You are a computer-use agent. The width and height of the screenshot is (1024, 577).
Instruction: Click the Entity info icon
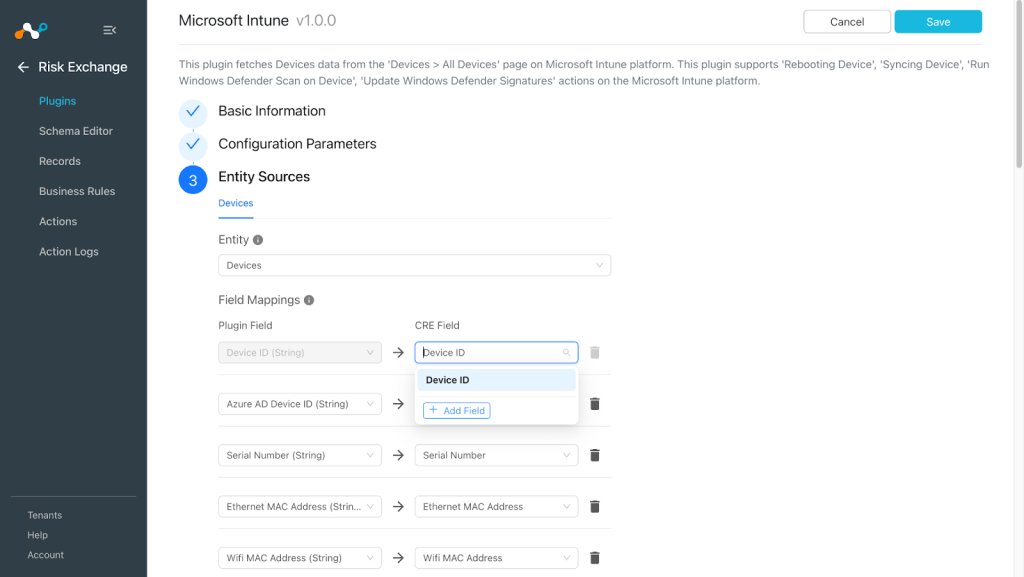(x=258, y=240)
